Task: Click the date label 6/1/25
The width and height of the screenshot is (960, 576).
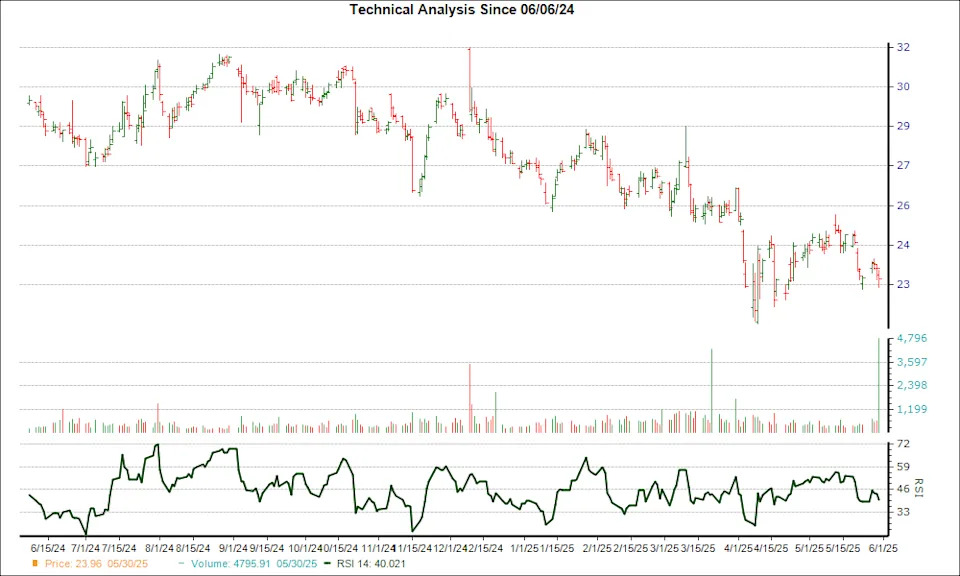Action: point(882,548)
